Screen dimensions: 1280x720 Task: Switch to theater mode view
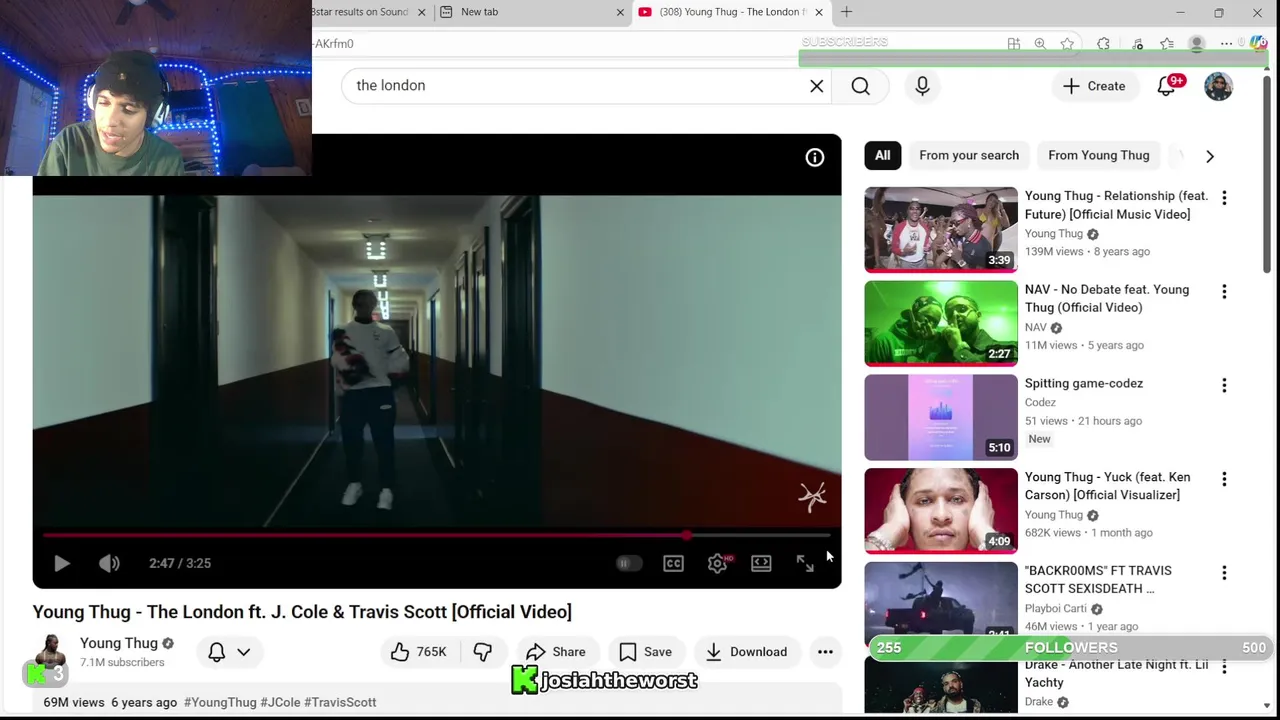click(x=761, y=563)
